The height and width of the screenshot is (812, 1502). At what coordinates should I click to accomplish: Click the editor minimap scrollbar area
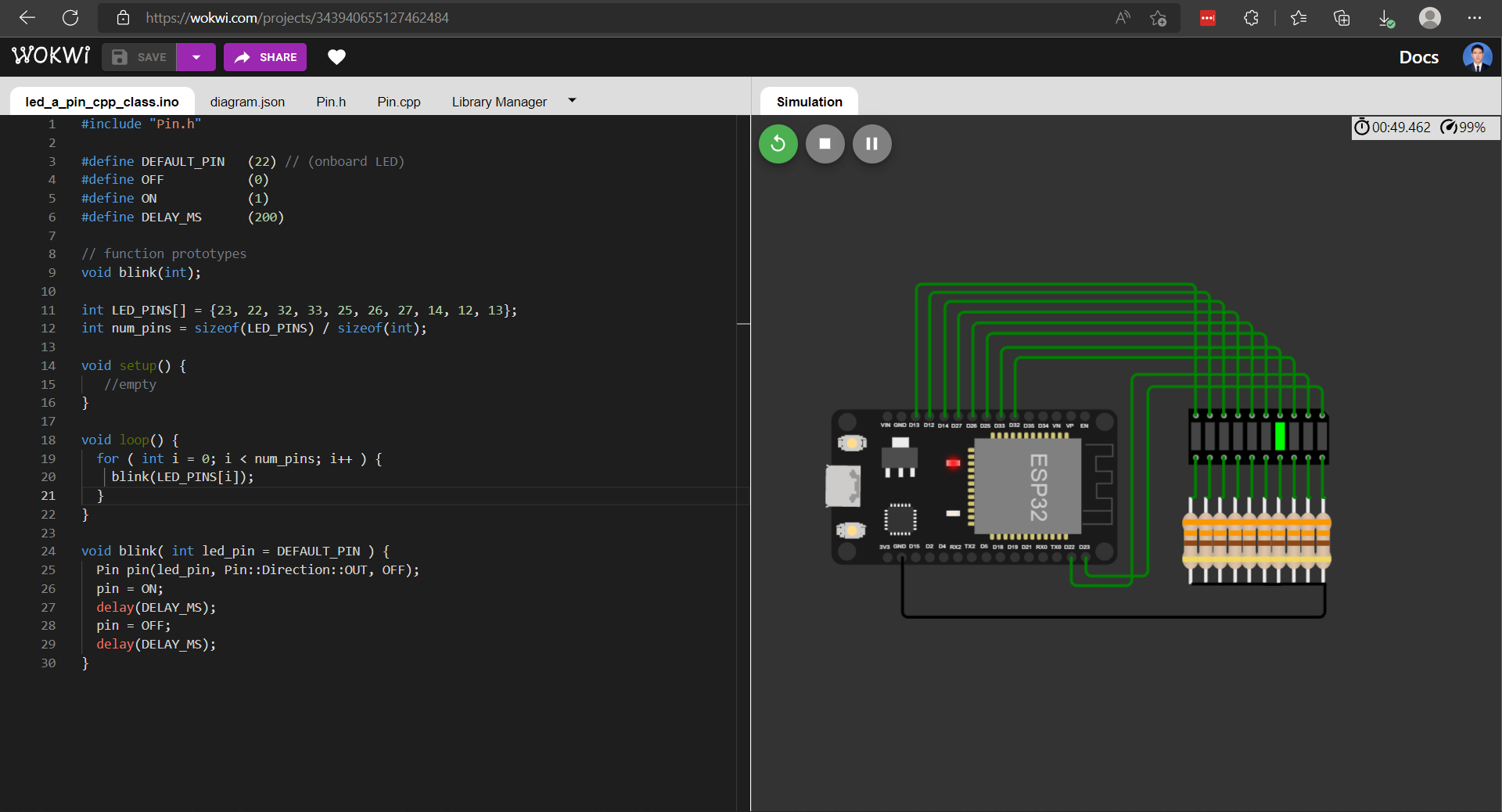(x=743, y=462)
